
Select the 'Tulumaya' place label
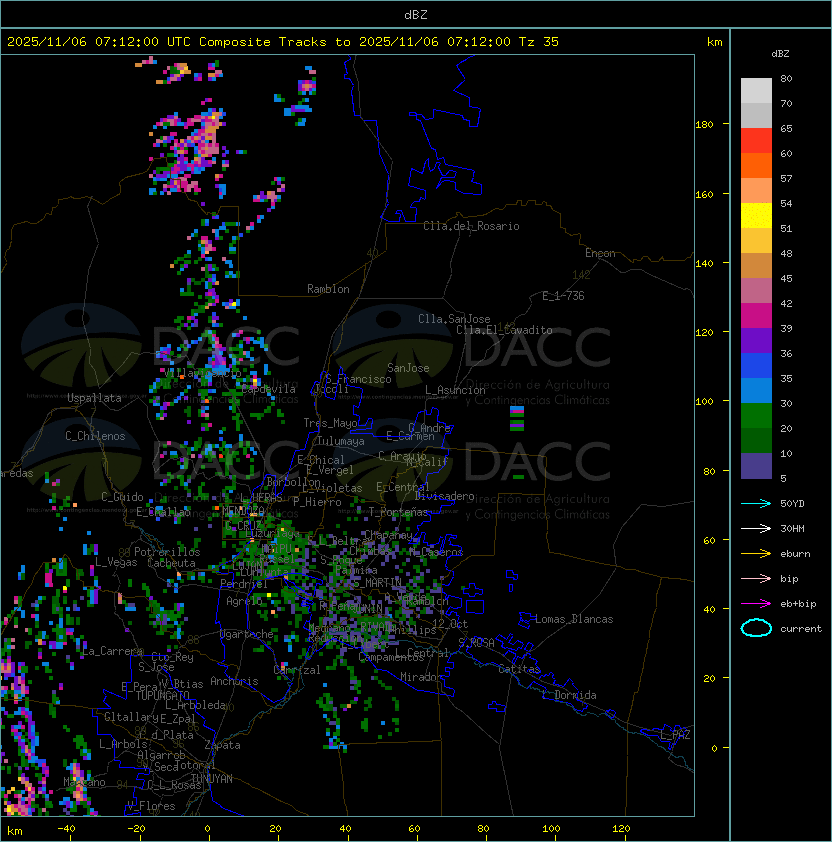[x=341, y=441]
